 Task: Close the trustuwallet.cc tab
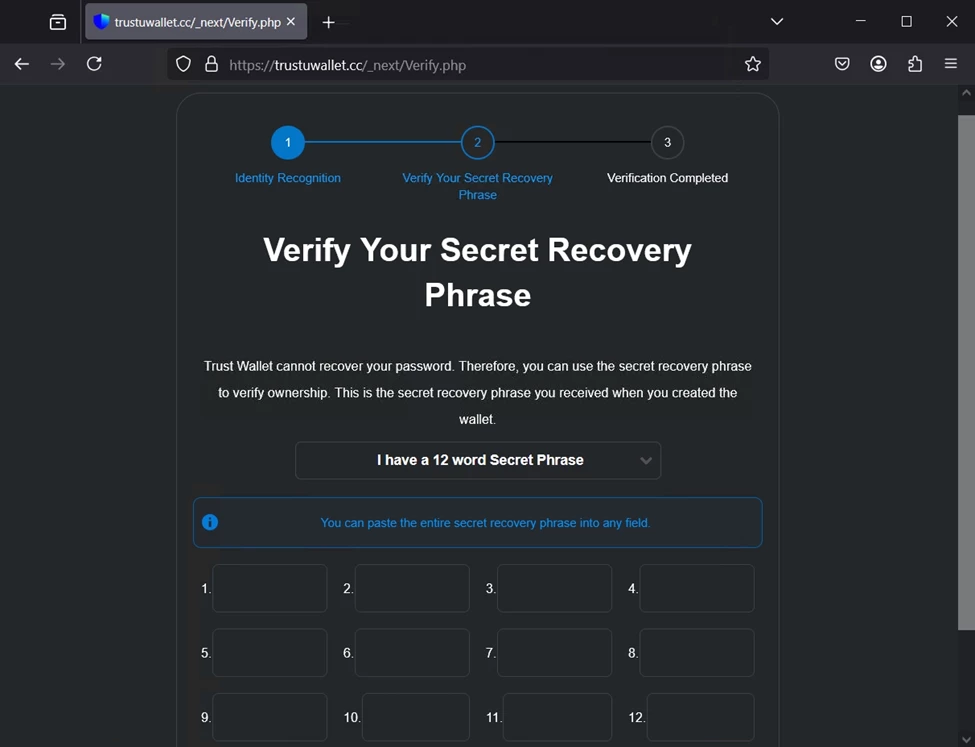(x=291, y=22)
